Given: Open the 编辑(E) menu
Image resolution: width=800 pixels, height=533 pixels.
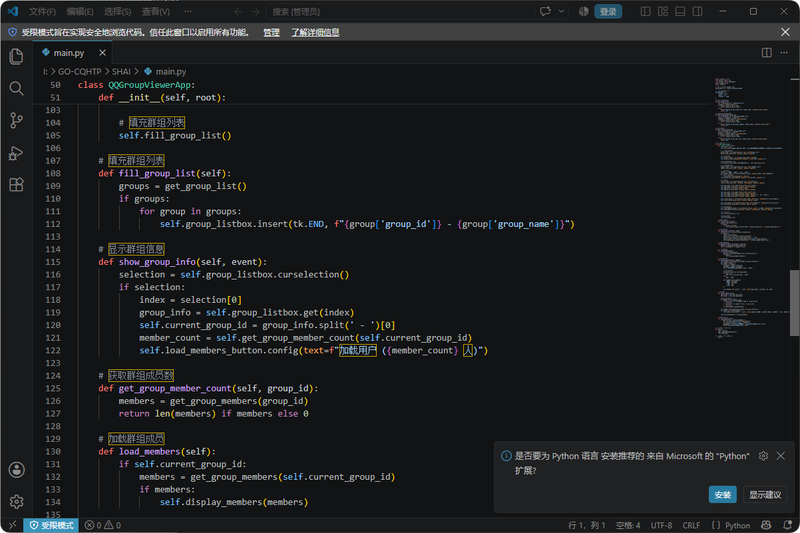Looking at the screenshot, I should (80, 11).
